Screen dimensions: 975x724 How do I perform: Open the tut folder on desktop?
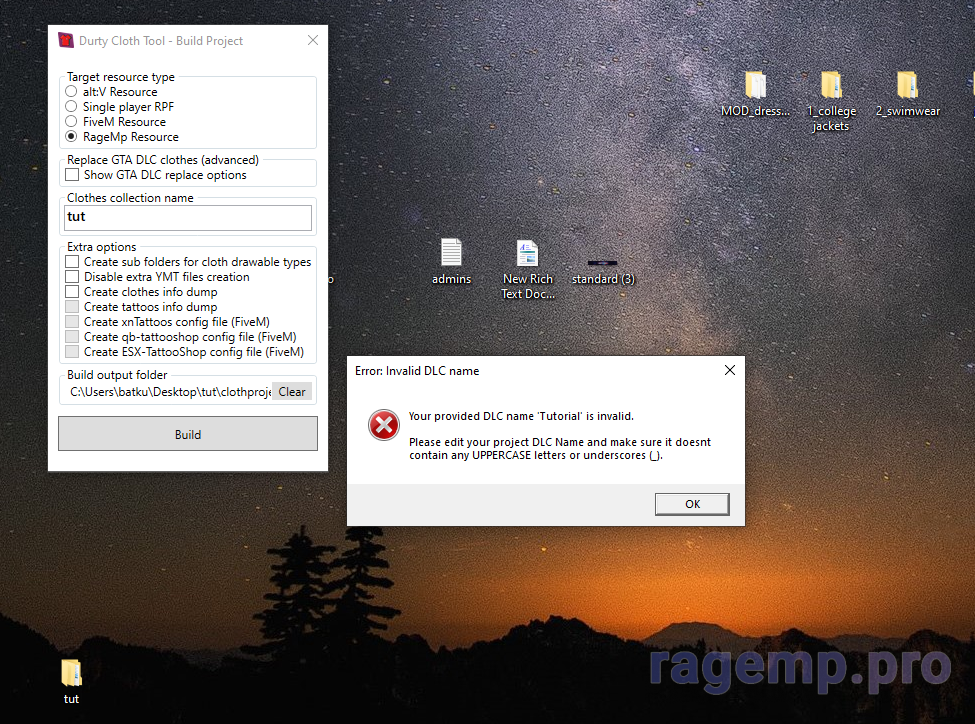[71, 673]
